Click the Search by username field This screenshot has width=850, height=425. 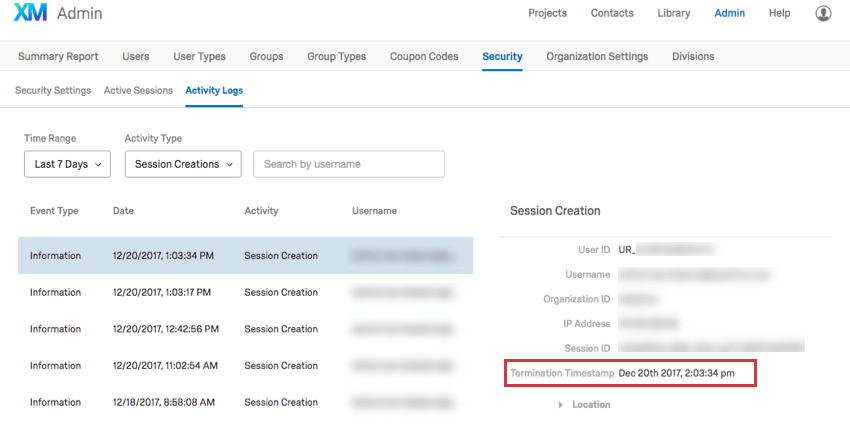pyautogui.click(x=349, y=164)
